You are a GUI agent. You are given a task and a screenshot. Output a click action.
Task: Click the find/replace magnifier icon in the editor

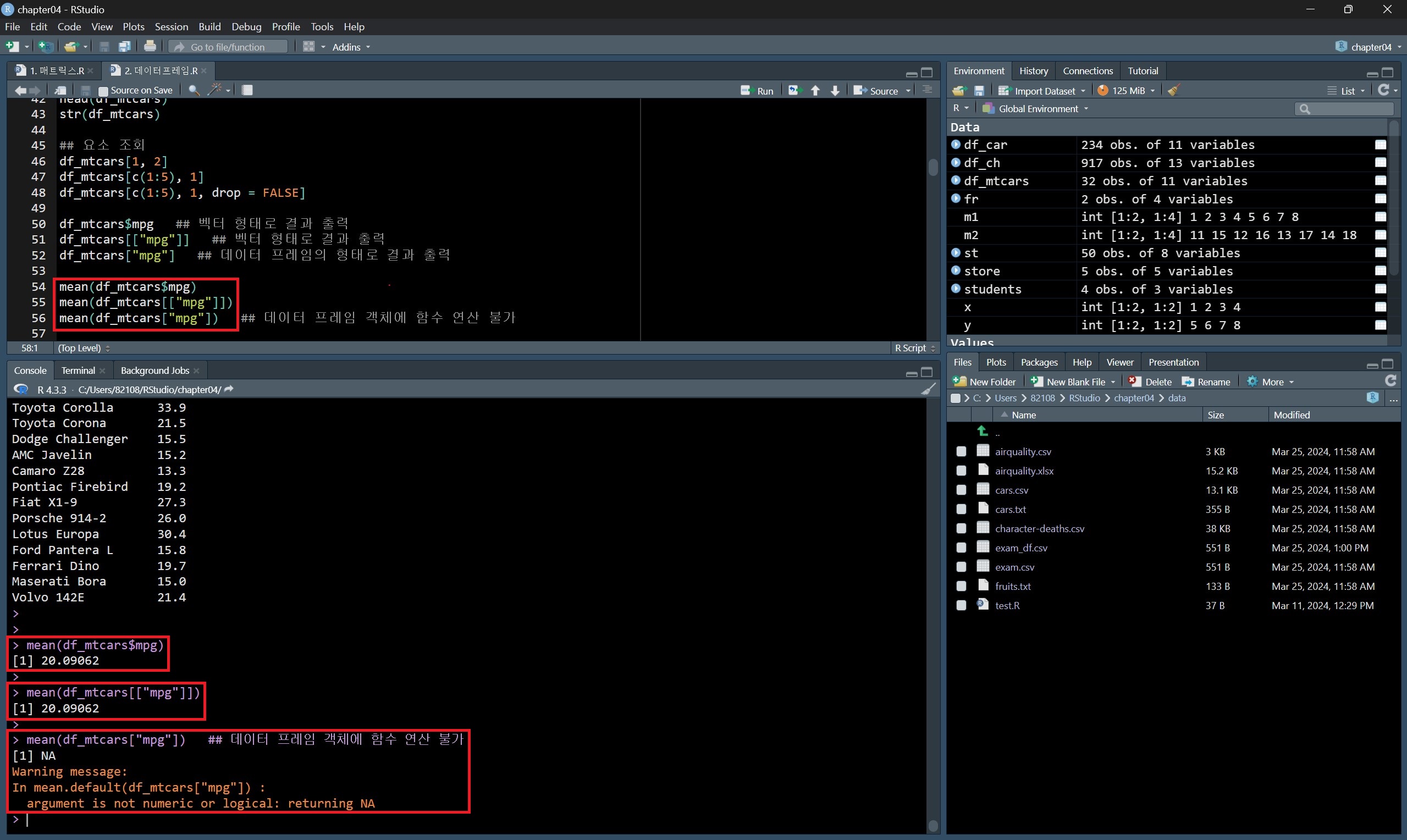pos(194,90)
